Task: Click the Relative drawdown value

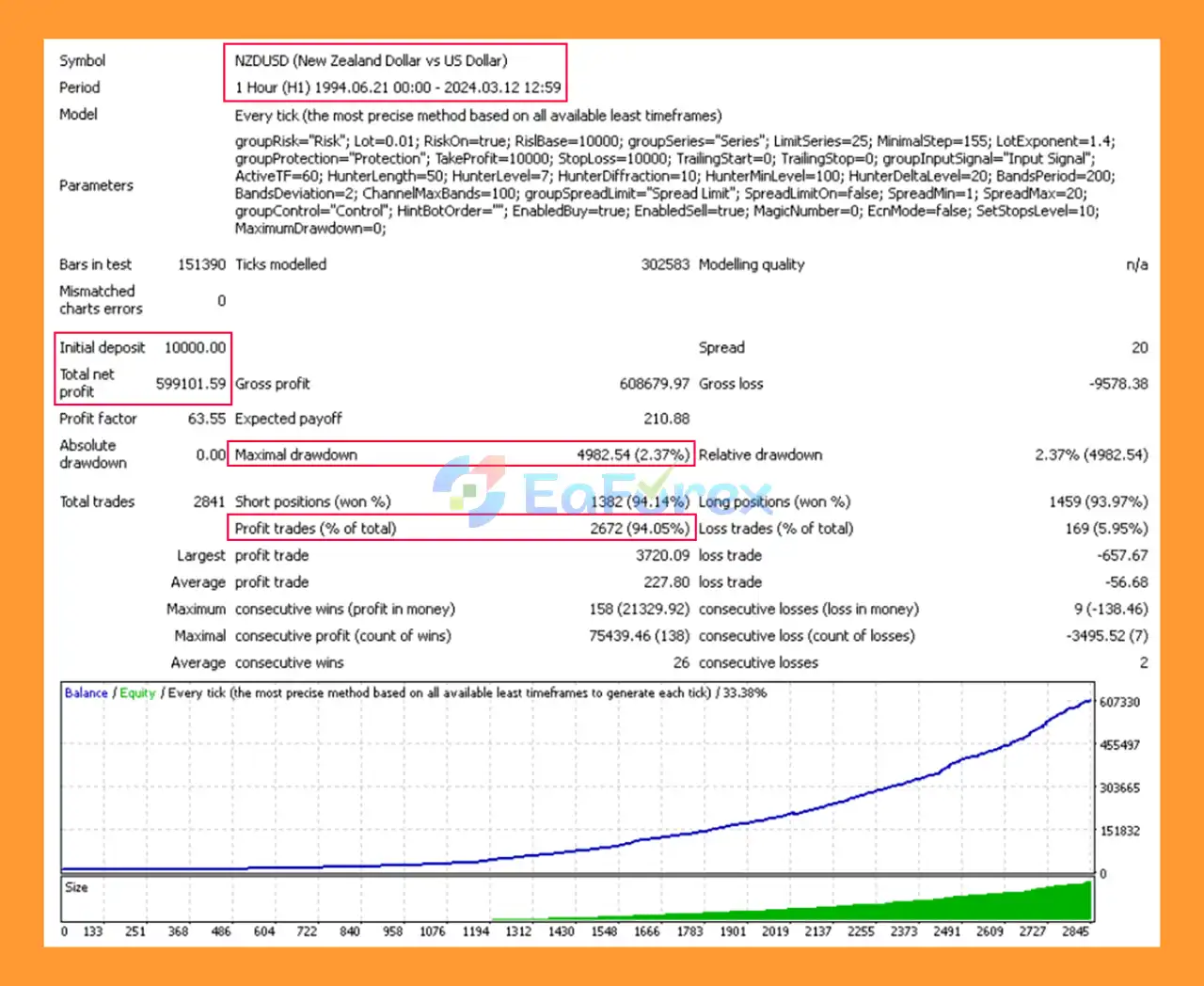Action: (x=1091, y=454)
